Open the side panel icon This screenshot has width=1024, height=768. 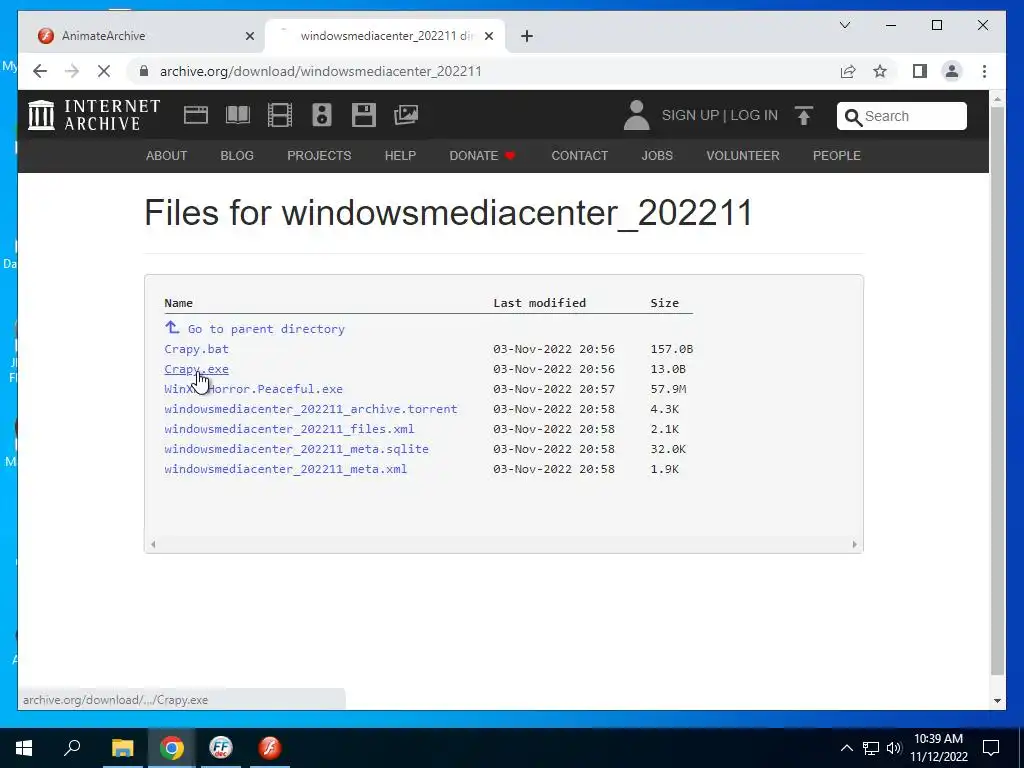920,71
